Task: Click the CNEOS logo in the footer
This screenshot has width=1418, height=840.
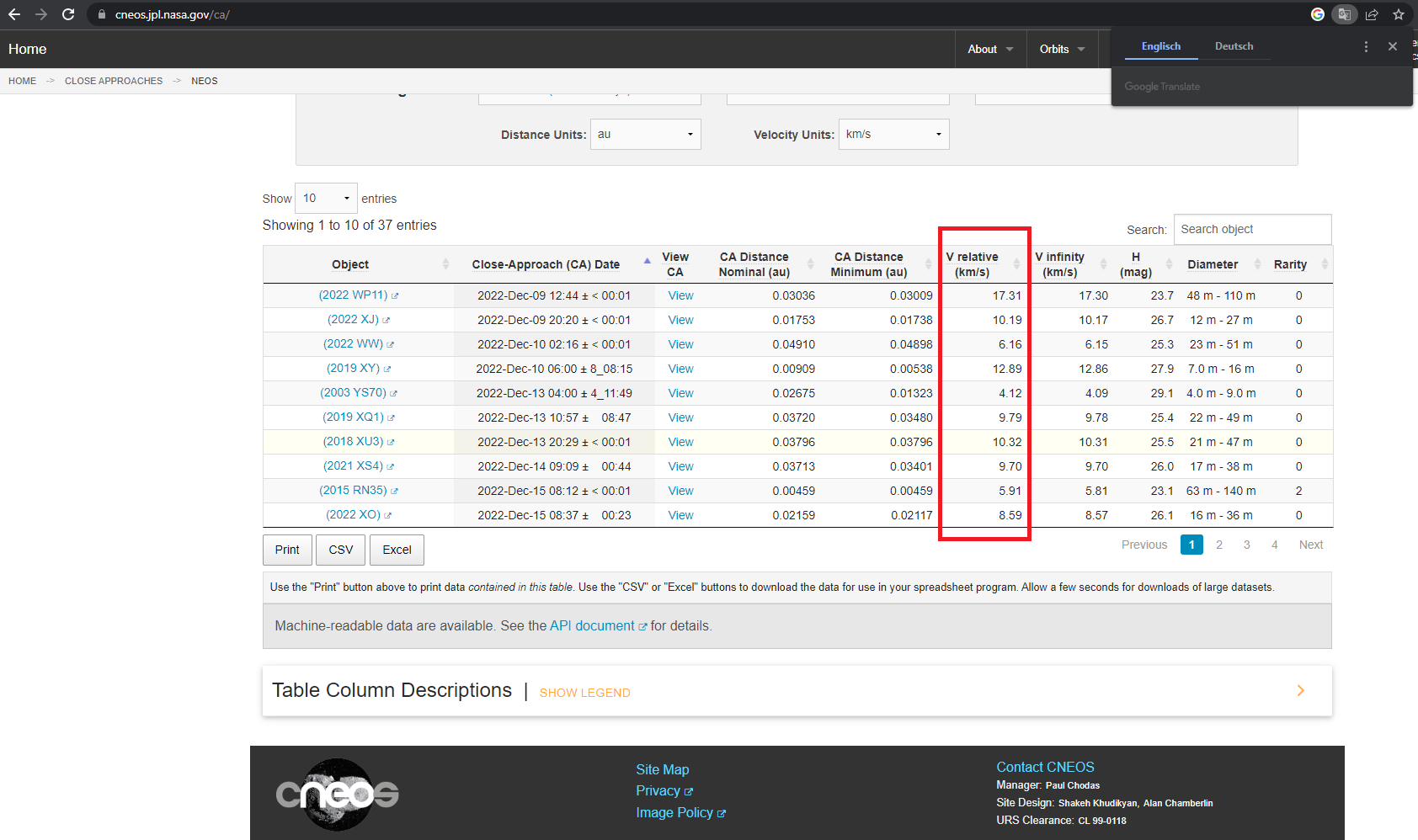Action: pos(338,795)
